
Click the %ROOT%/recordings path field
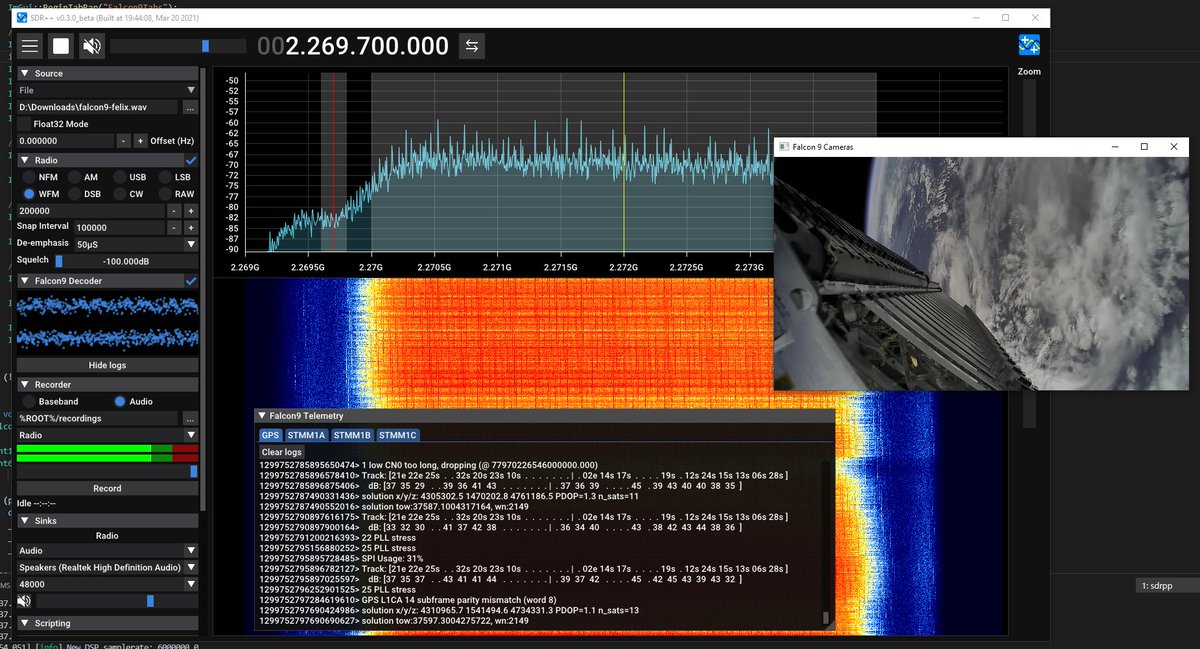(x=98, y=418)
